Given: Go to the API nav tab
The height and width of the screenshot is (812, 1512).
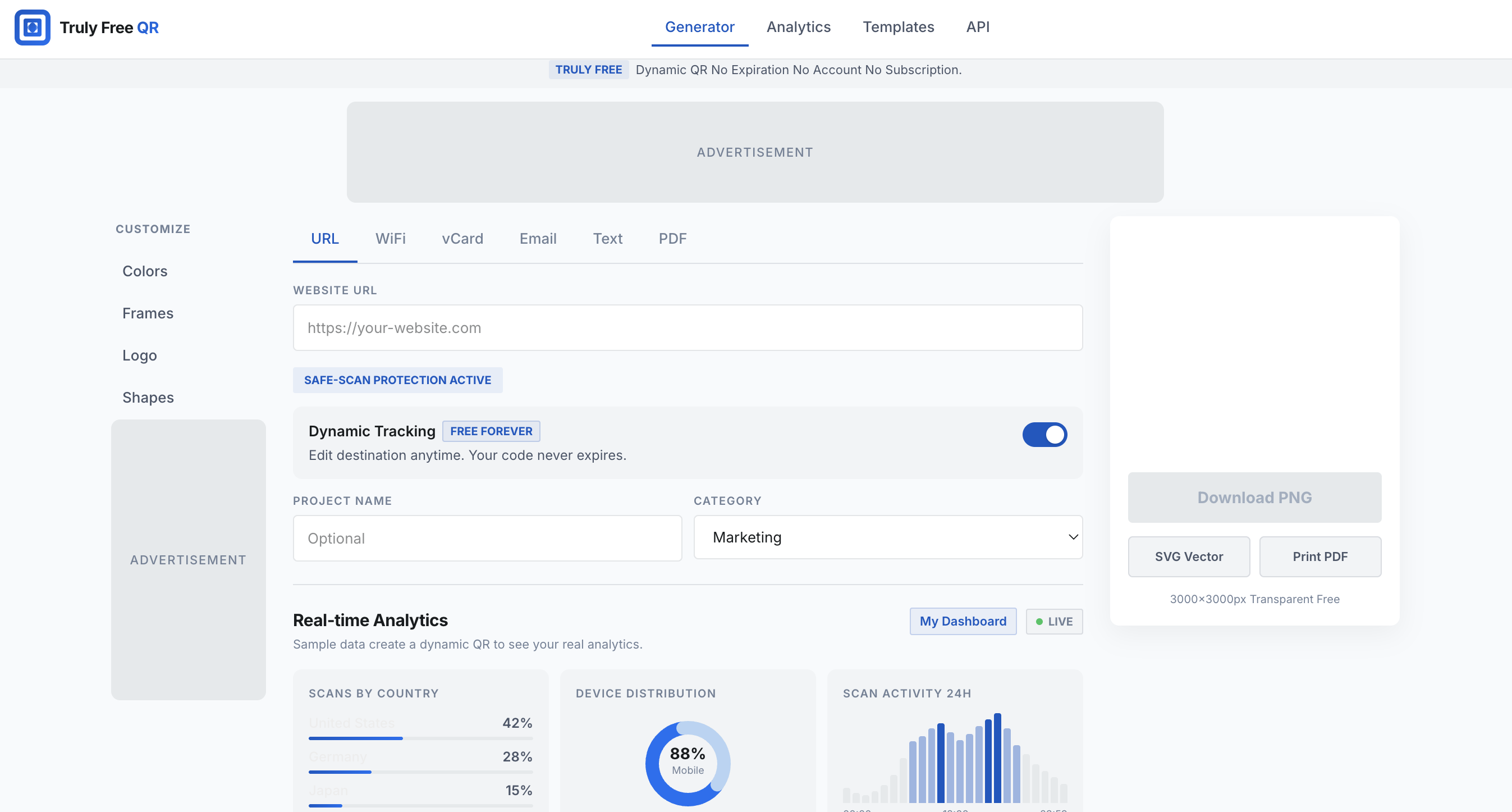Looking at the screenshot, I should point(977,27).
